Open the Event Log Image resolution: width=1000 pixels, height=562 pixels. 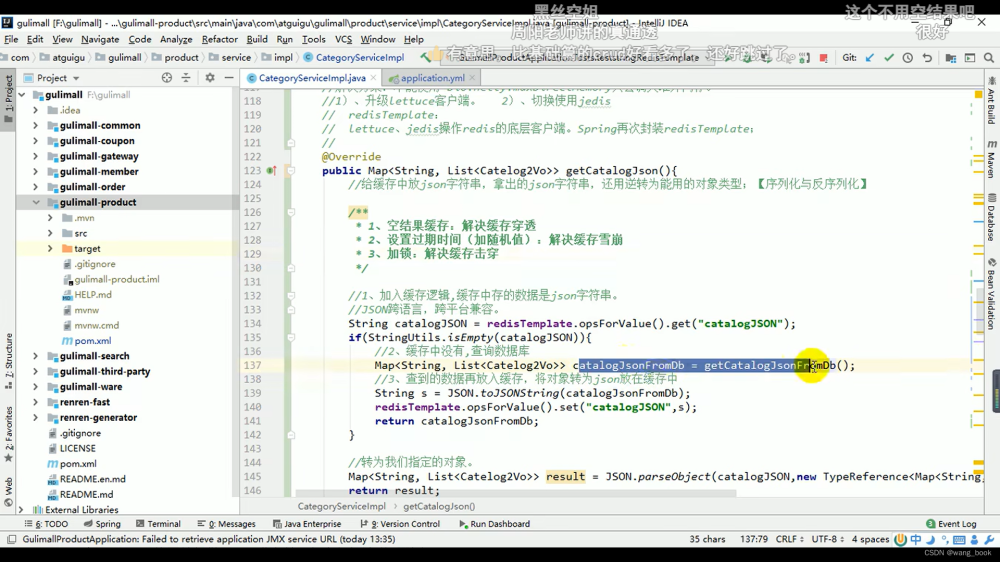click(951, 524)
